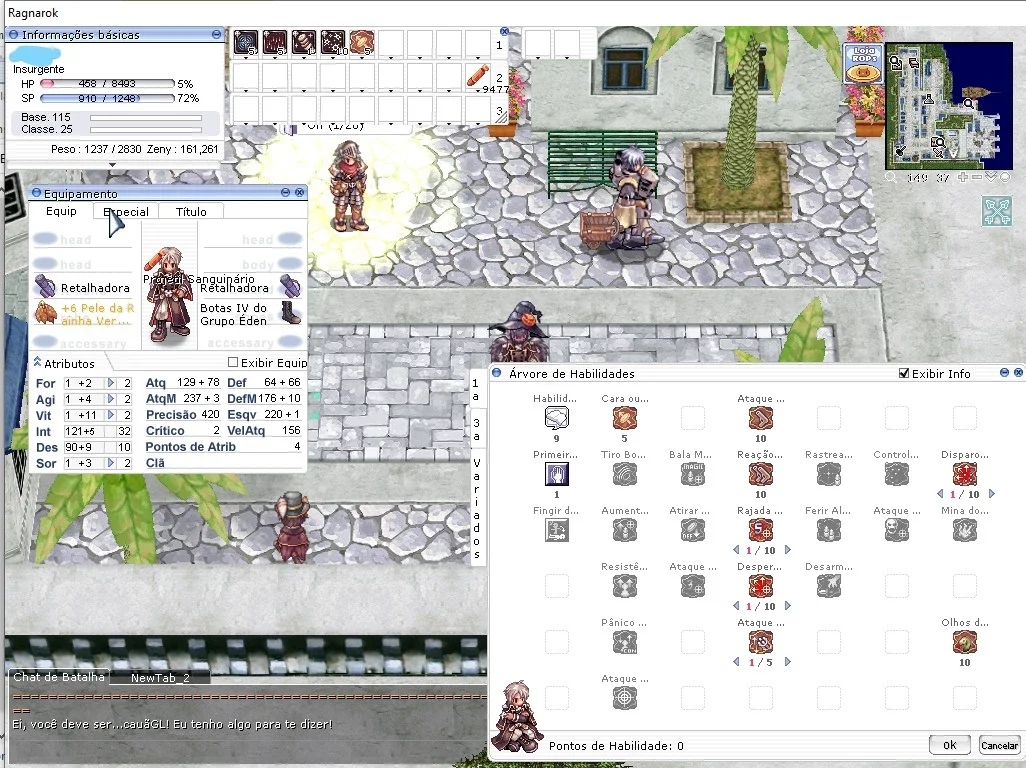1026x768 pixels.
Task: Click the chat message about cauãGL
Action: click(x=173, y=724)
